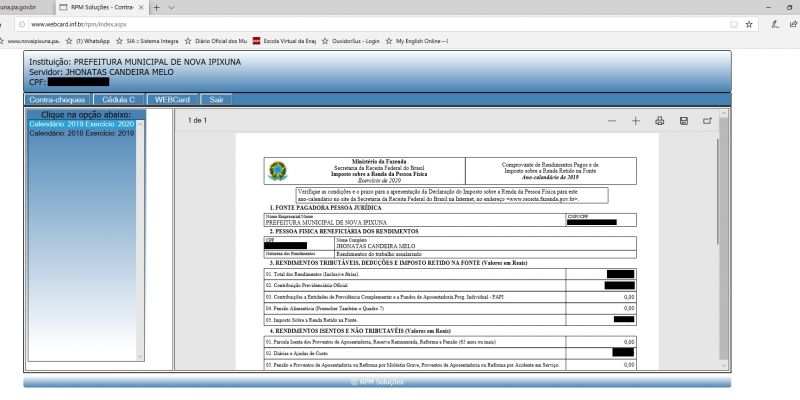The width and height of the screenshot is (800, 400).
Task: Select the WEBCard tab
Action: [171, 100]
